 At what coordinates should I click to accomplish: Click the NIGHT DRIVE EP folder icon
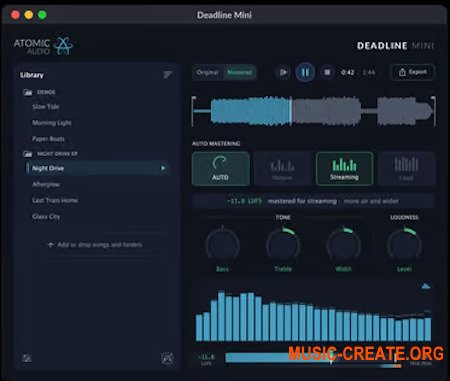28,154
